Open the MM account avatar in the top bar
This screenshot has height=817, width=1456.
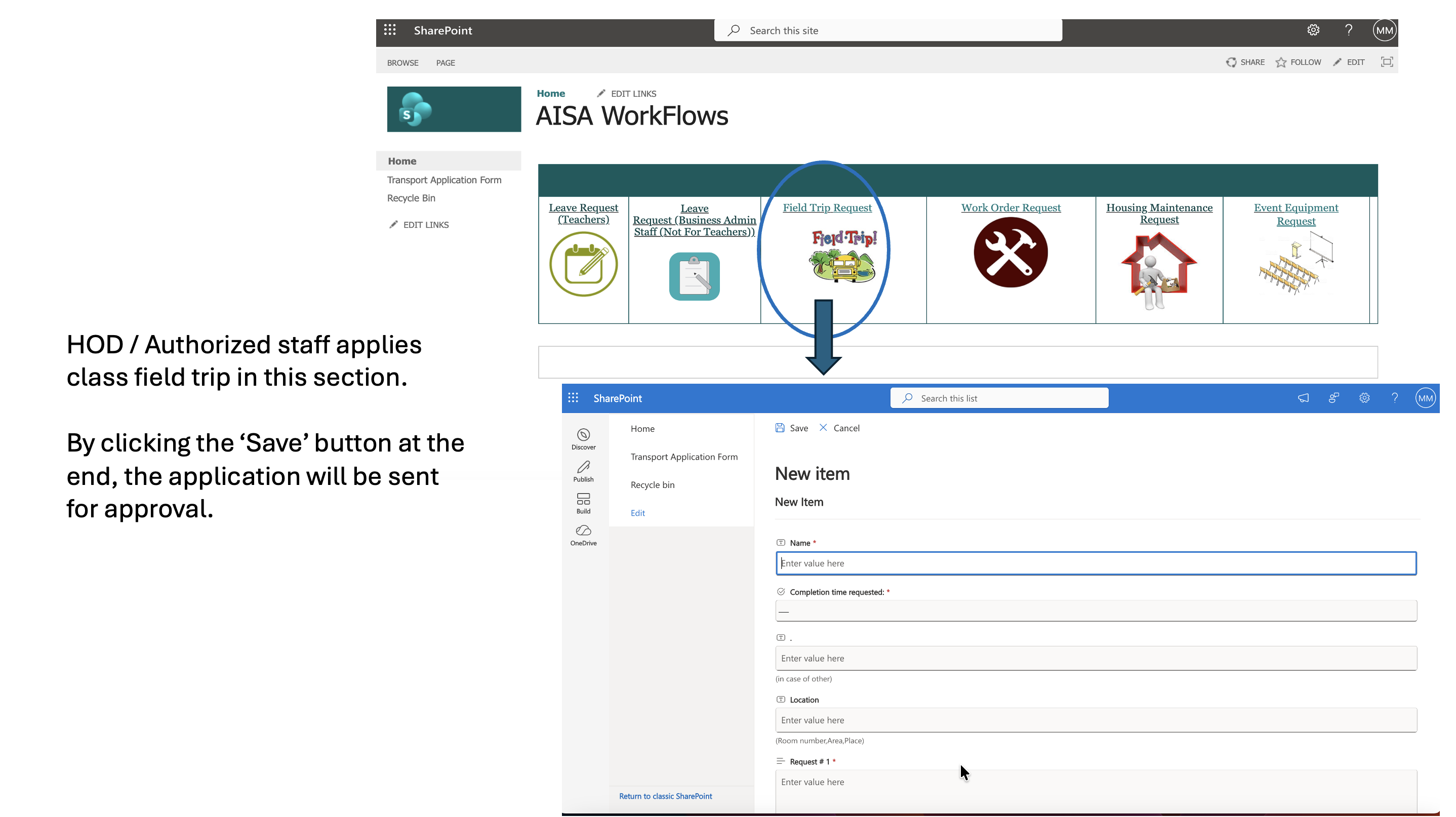point(1384,30)
